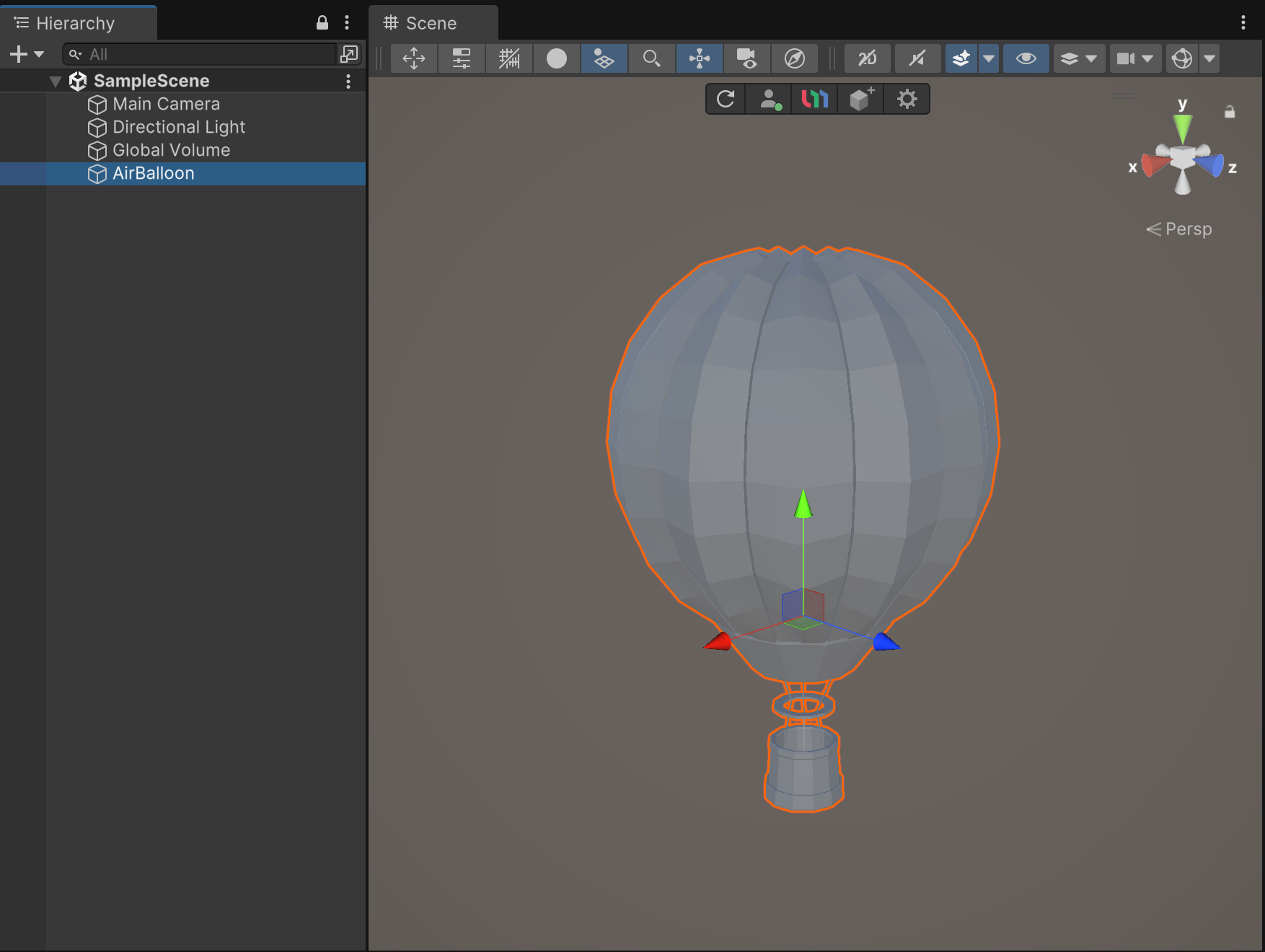This screenshot has height=952, width=1265.
Task: Toggle scene visibility eye button
Action: click(x=1026, y=58)
